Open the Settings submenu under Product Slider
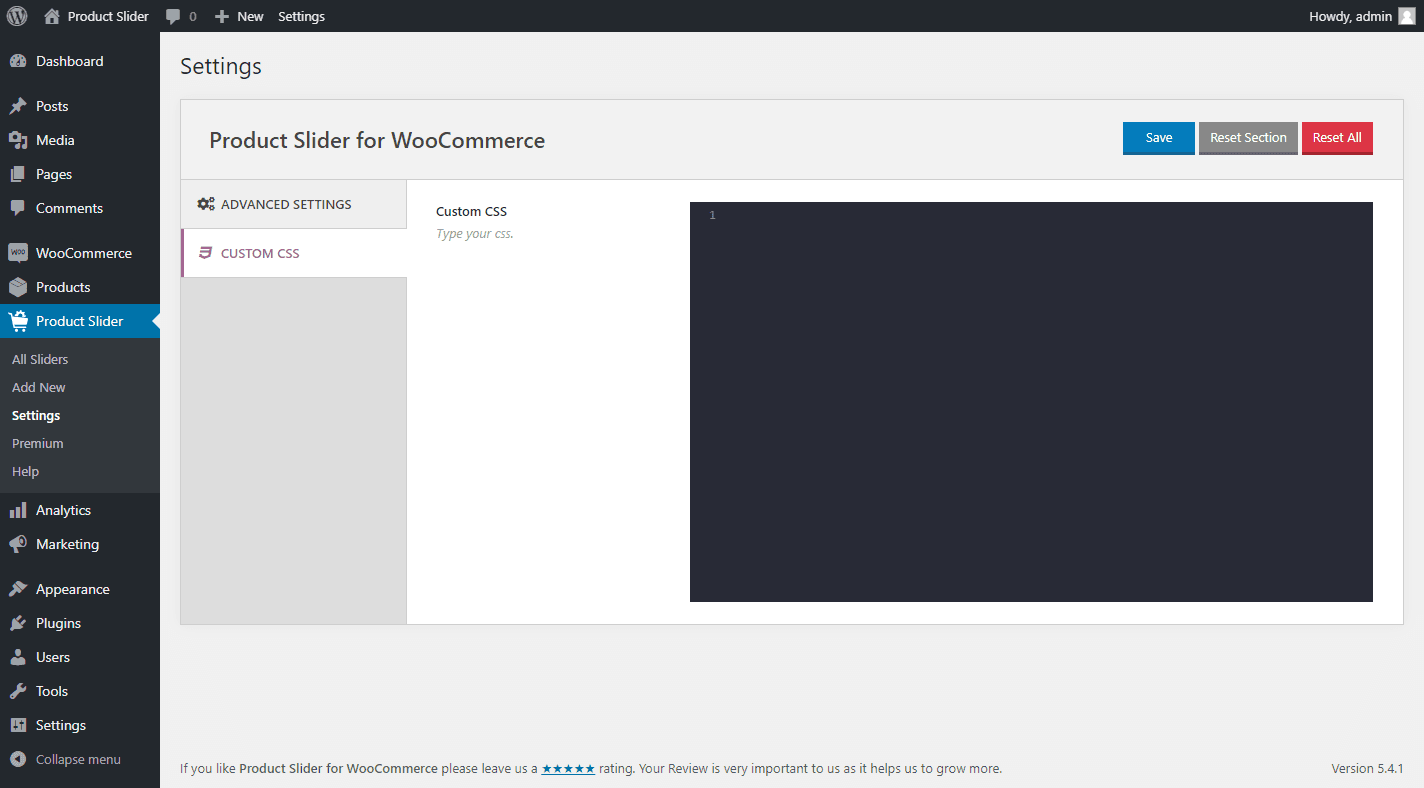The height and width of the screenshot is (788, 1424). pos(36,415)
